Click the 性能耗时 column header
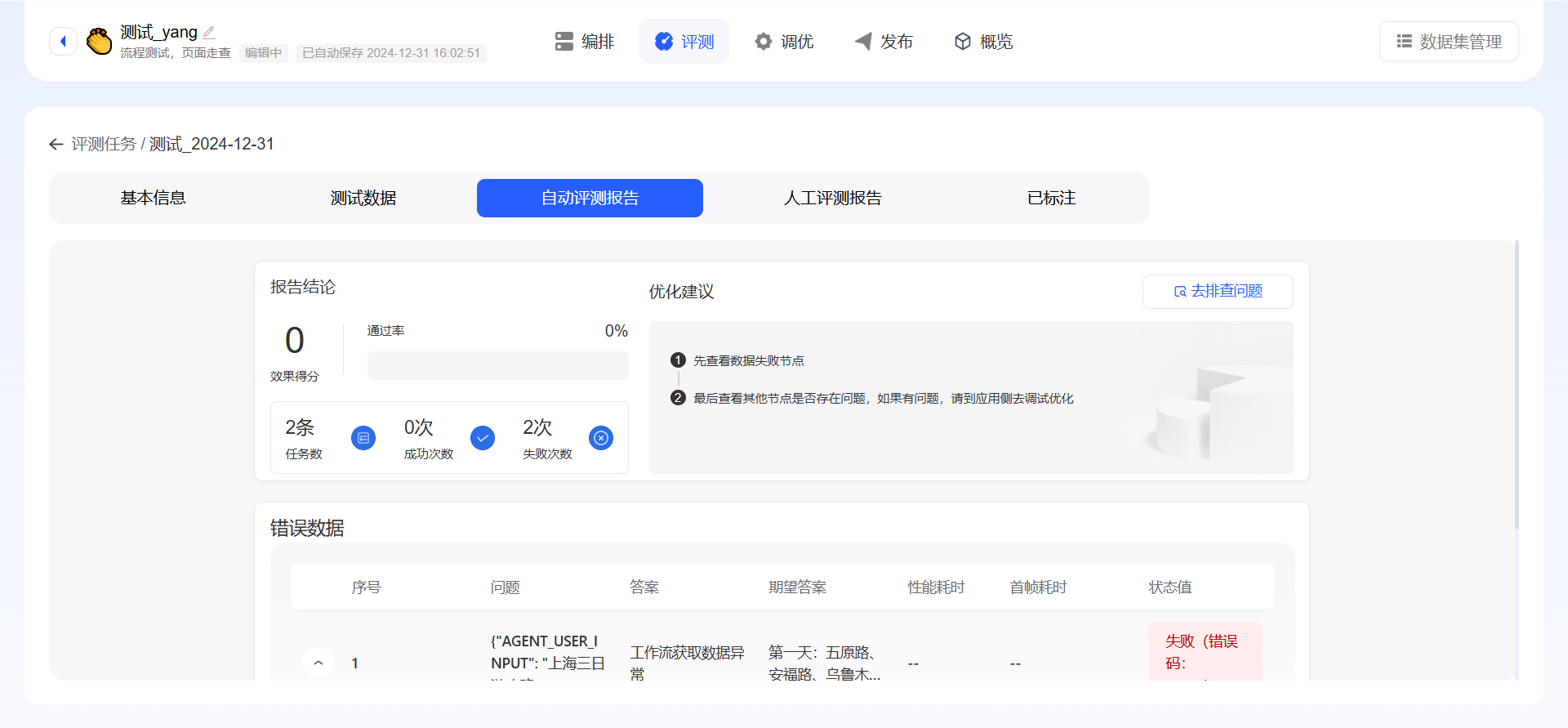 tap(936, 587)
